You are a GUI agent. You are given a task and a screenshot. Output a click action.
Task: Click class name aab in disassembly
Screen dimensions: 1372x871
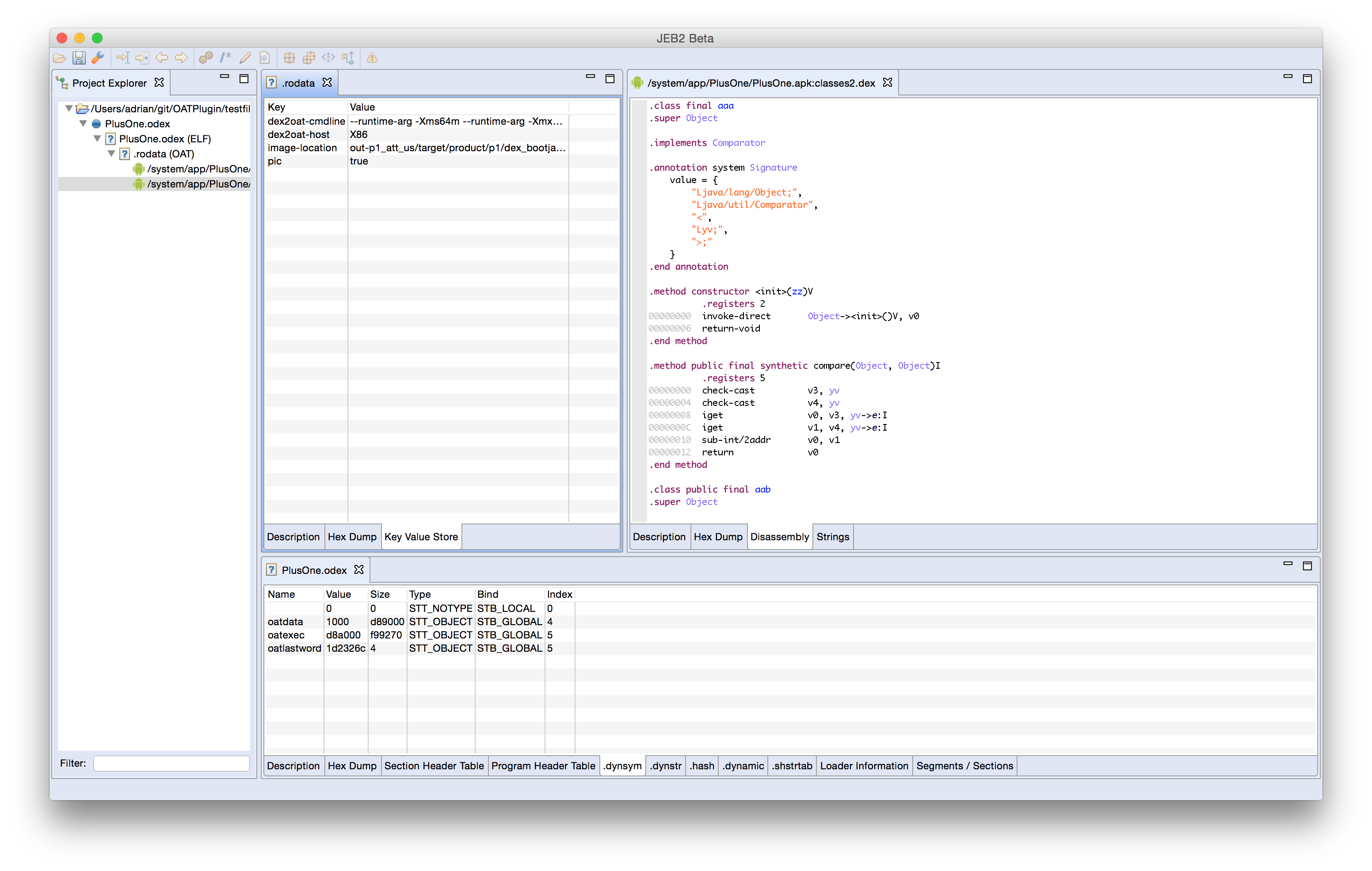coord(762,489)
